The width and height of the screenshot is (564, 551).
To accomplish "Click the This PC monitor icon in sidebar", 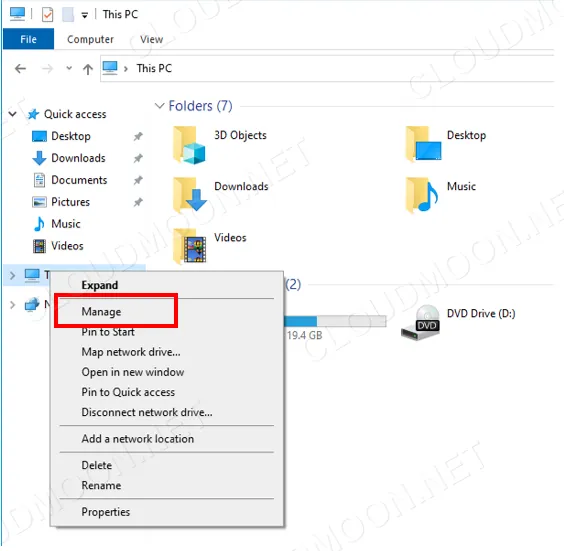I will tap(32, 276).
